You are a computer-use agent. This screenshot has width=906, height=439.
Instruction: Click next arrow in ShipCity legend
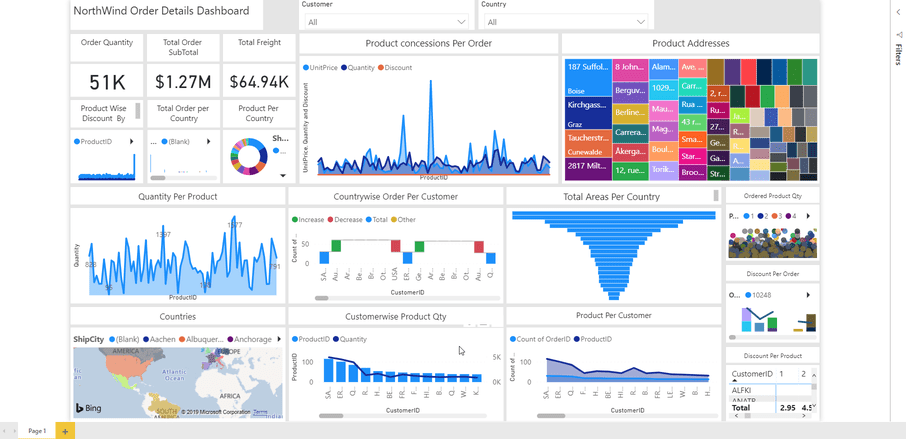(x=279, y=339)
